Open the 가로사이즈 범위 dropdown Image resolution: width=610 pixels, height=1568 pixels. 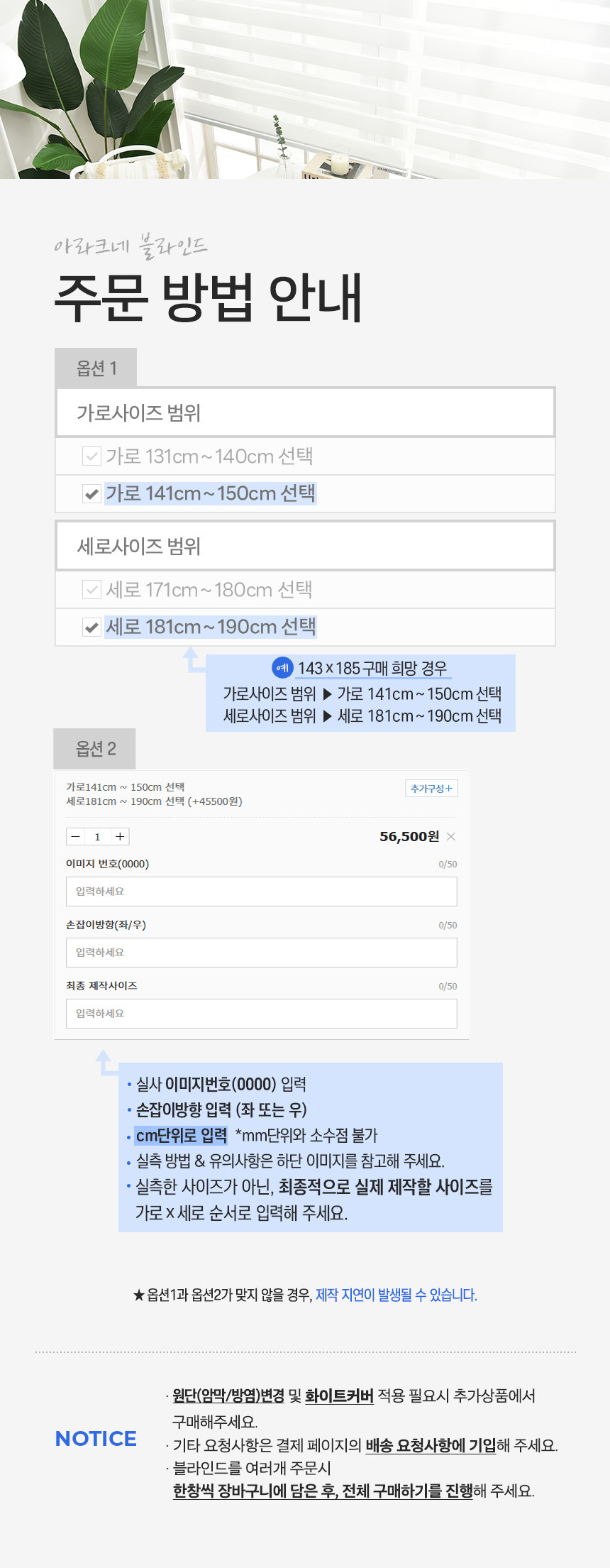305,412
